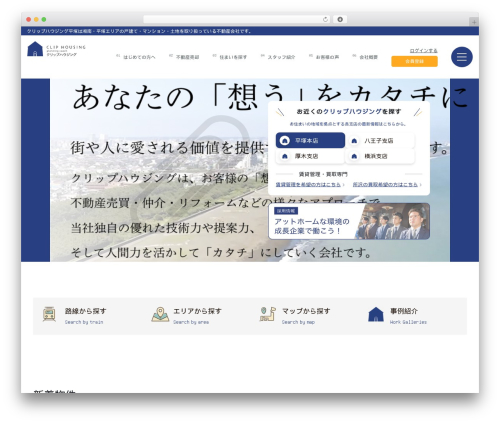
Task: Click the blue house icon for 事例紹介
Action: 376,314
